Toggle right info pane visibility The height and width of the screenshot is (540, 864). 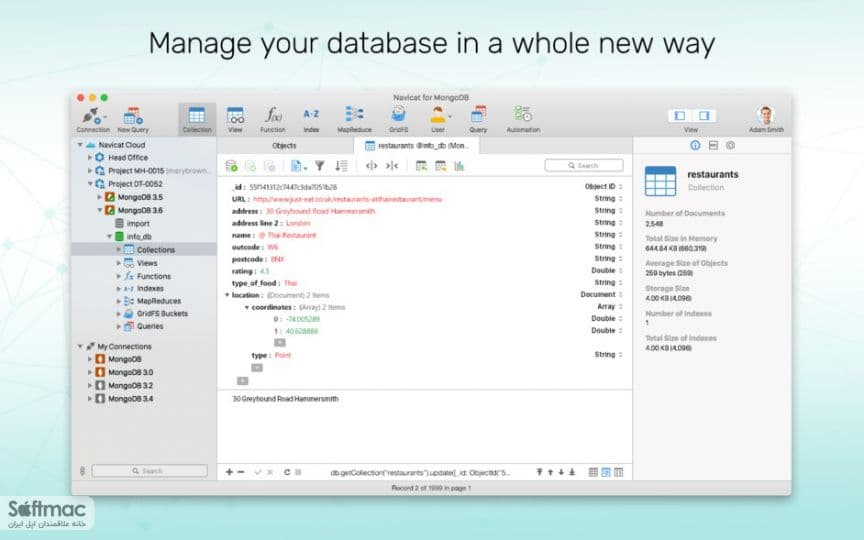(704, 116)
